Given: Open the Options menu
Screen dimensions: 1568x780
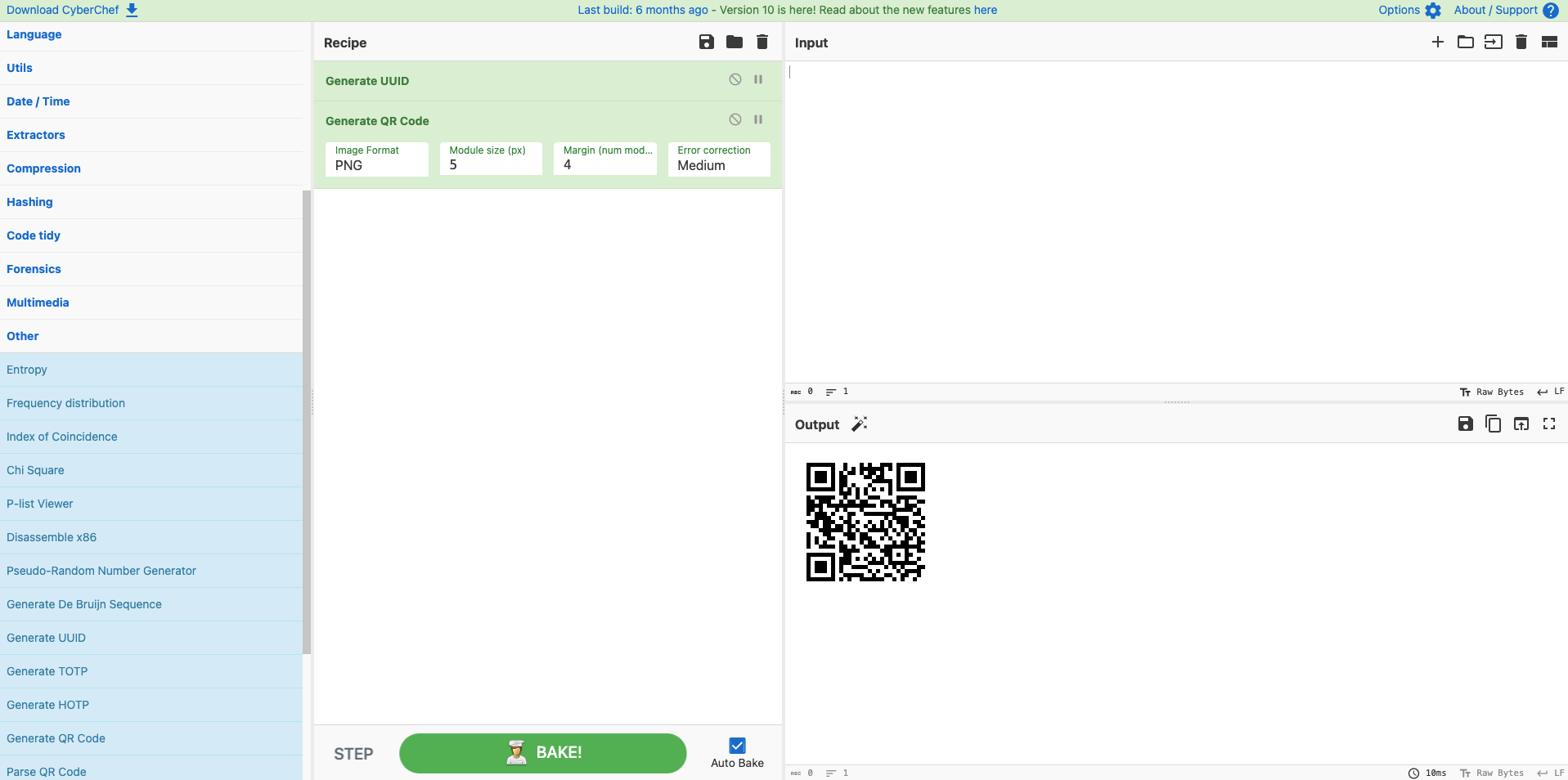Looking at the screenshot, I should click(x=1409, y=11).
